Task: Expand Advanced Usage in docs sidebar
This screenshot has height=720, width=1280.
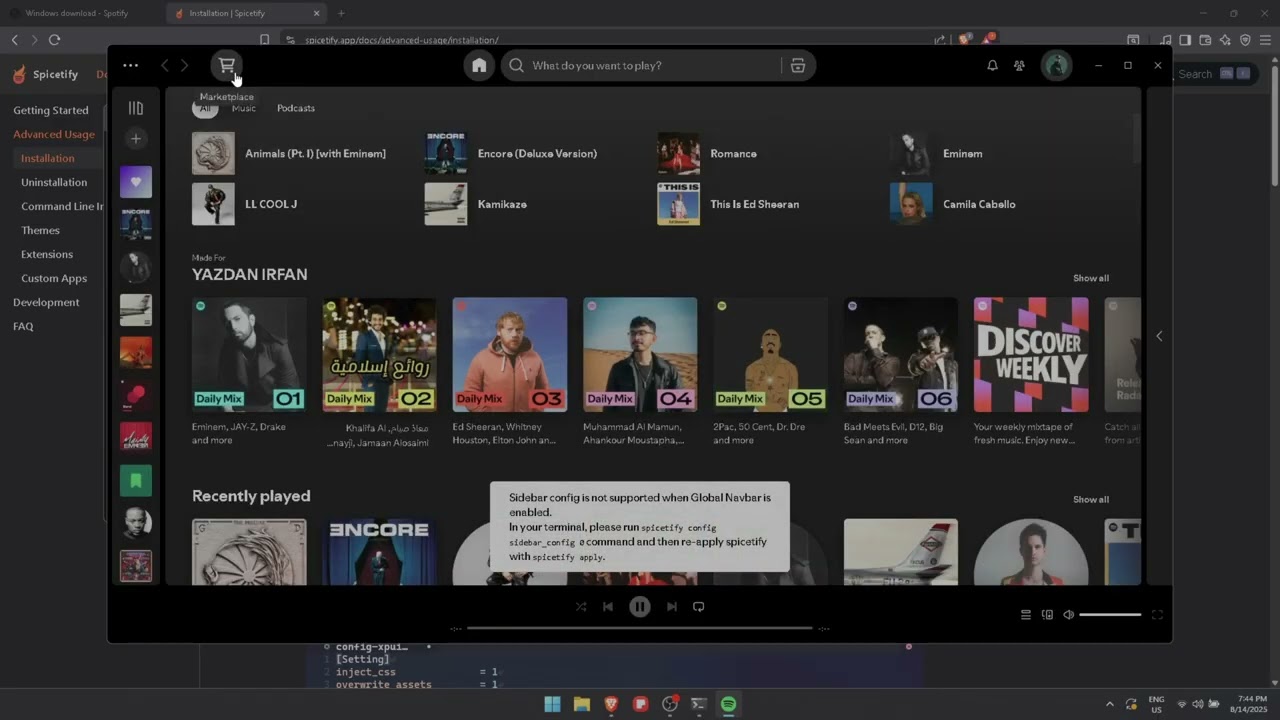Action: [x=54, y=134]
